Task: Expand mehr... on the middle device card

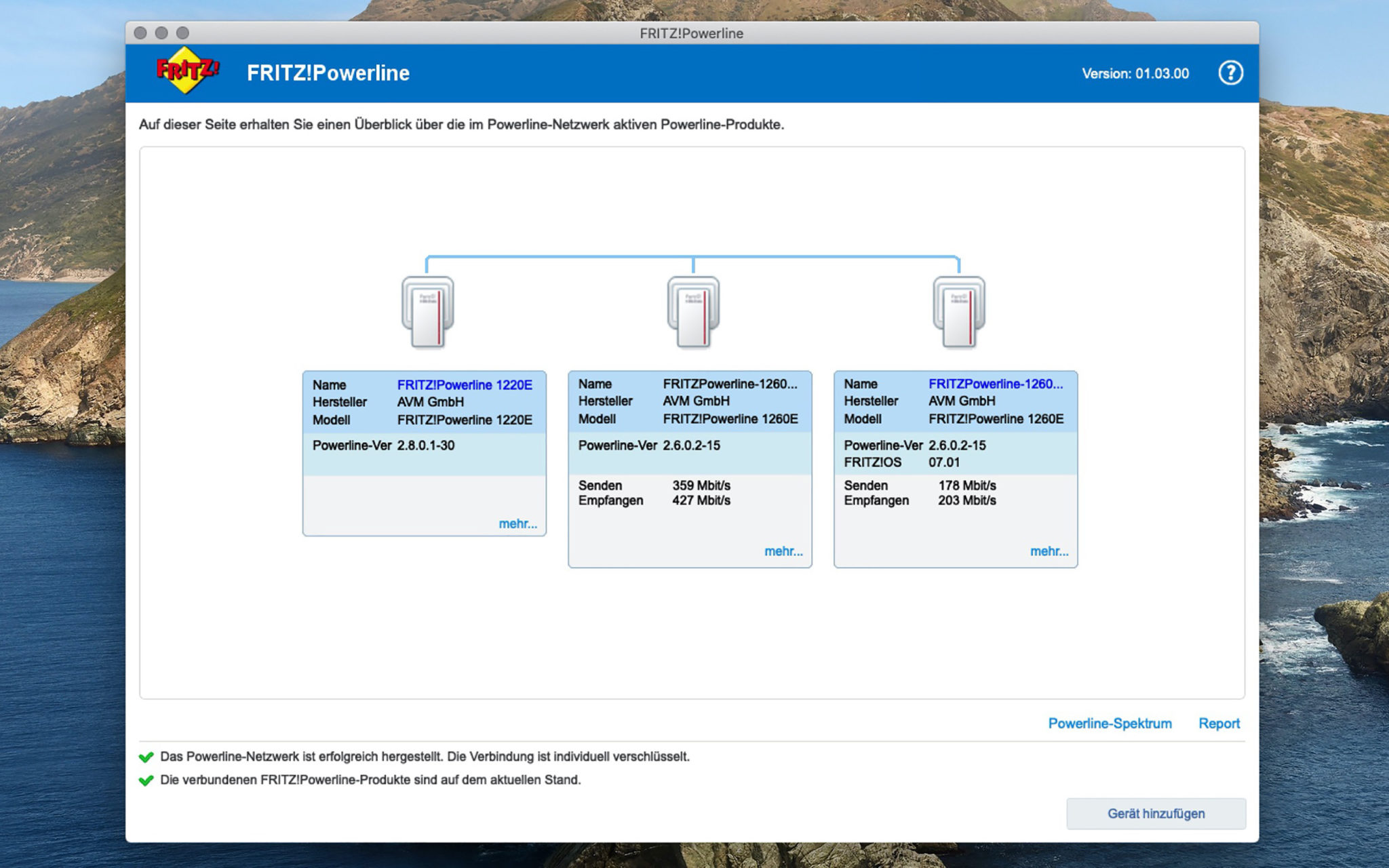Action: click(x=783, y=551)
